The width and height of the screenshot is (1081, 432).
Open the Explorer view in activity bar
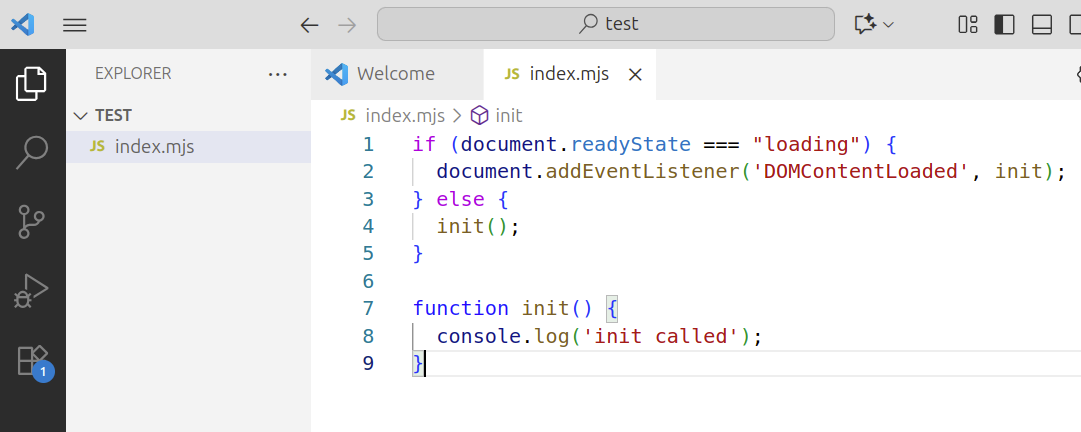pyautogui.click(x=32, y=83)
